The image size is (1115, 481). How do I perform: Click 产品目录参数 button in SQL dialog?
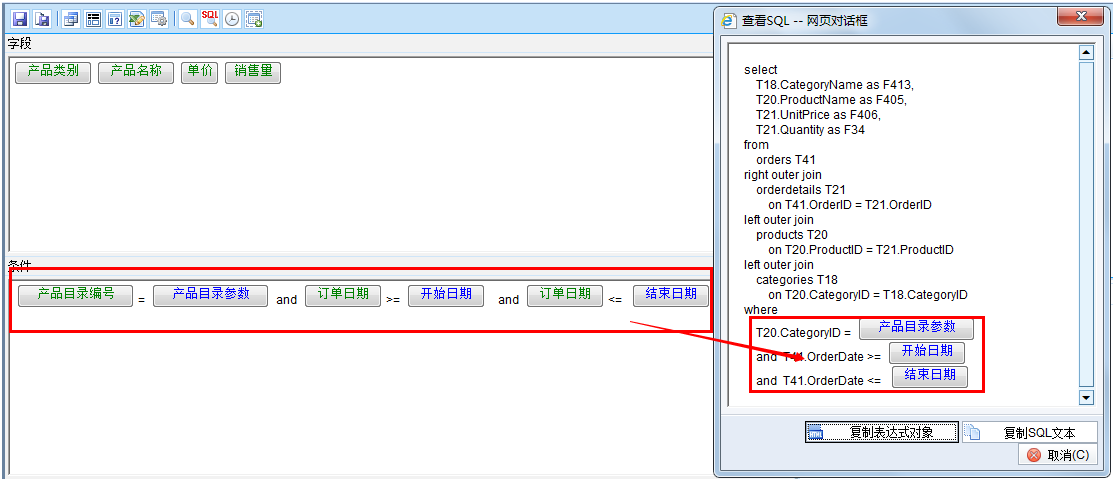917,329
